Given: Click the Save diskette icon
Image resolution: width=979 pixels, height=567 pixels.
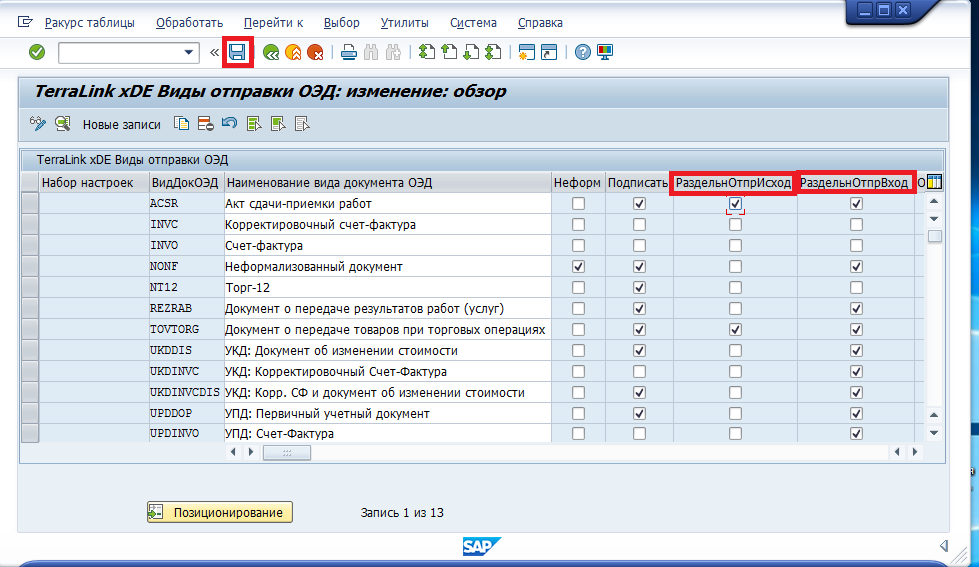Looking at the screenshot, I should coord(238,52).
